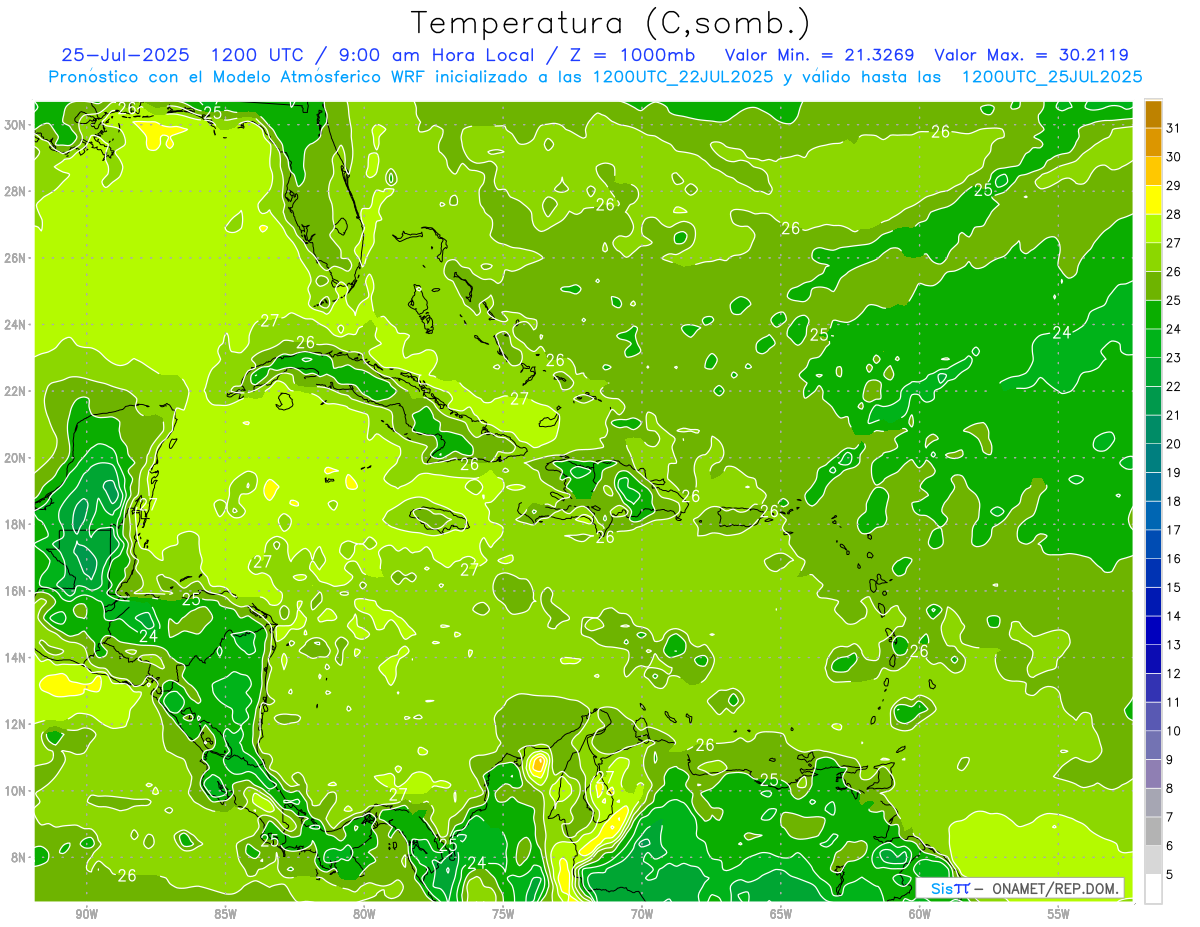The image size is (1200, 927).
Task: Click the color scale label '20'
Action: tap(1174, 444)
